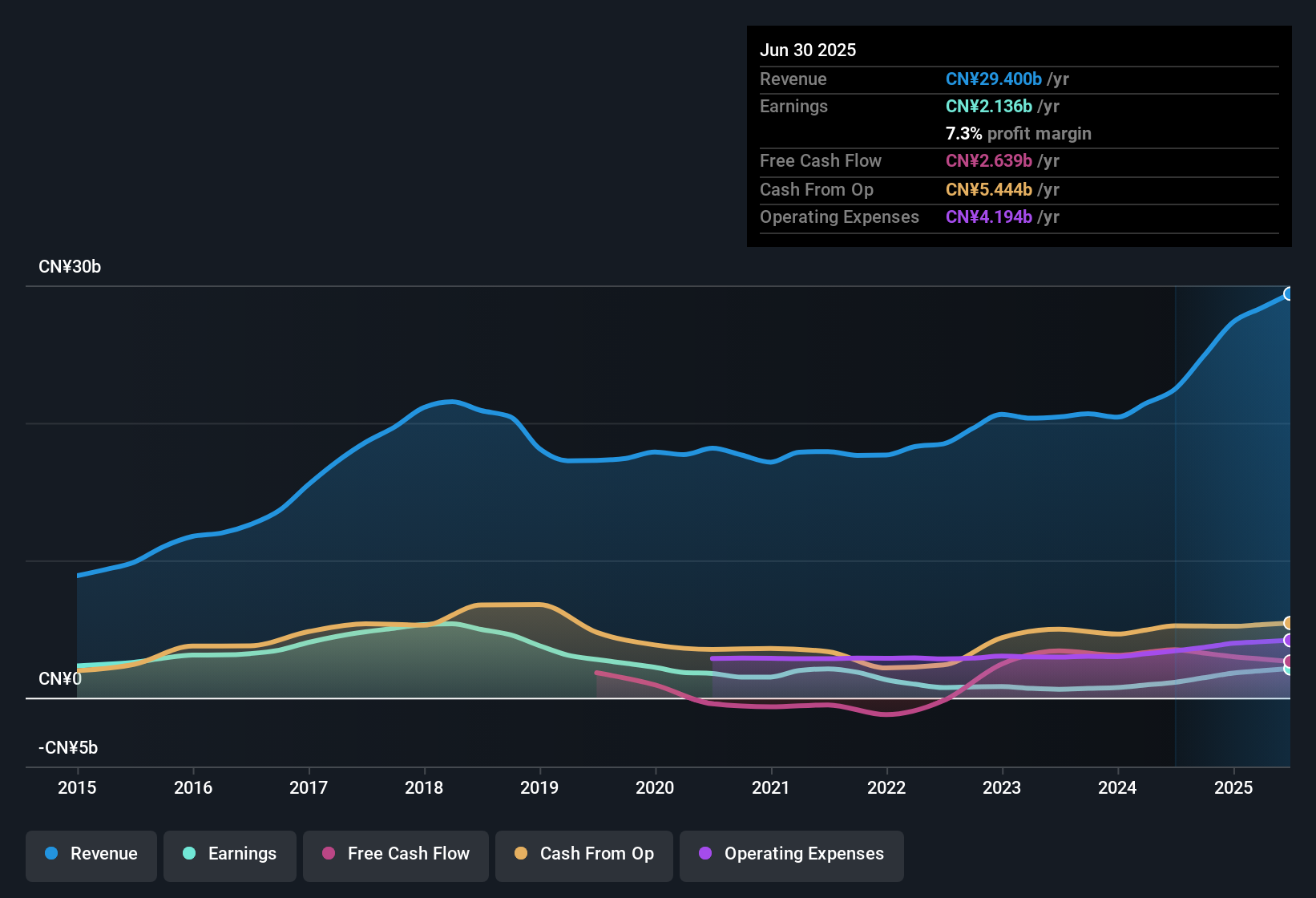1316x898 pixels.
Task: Hide the Earnings series via its legend entry
Action: [230, 855]
